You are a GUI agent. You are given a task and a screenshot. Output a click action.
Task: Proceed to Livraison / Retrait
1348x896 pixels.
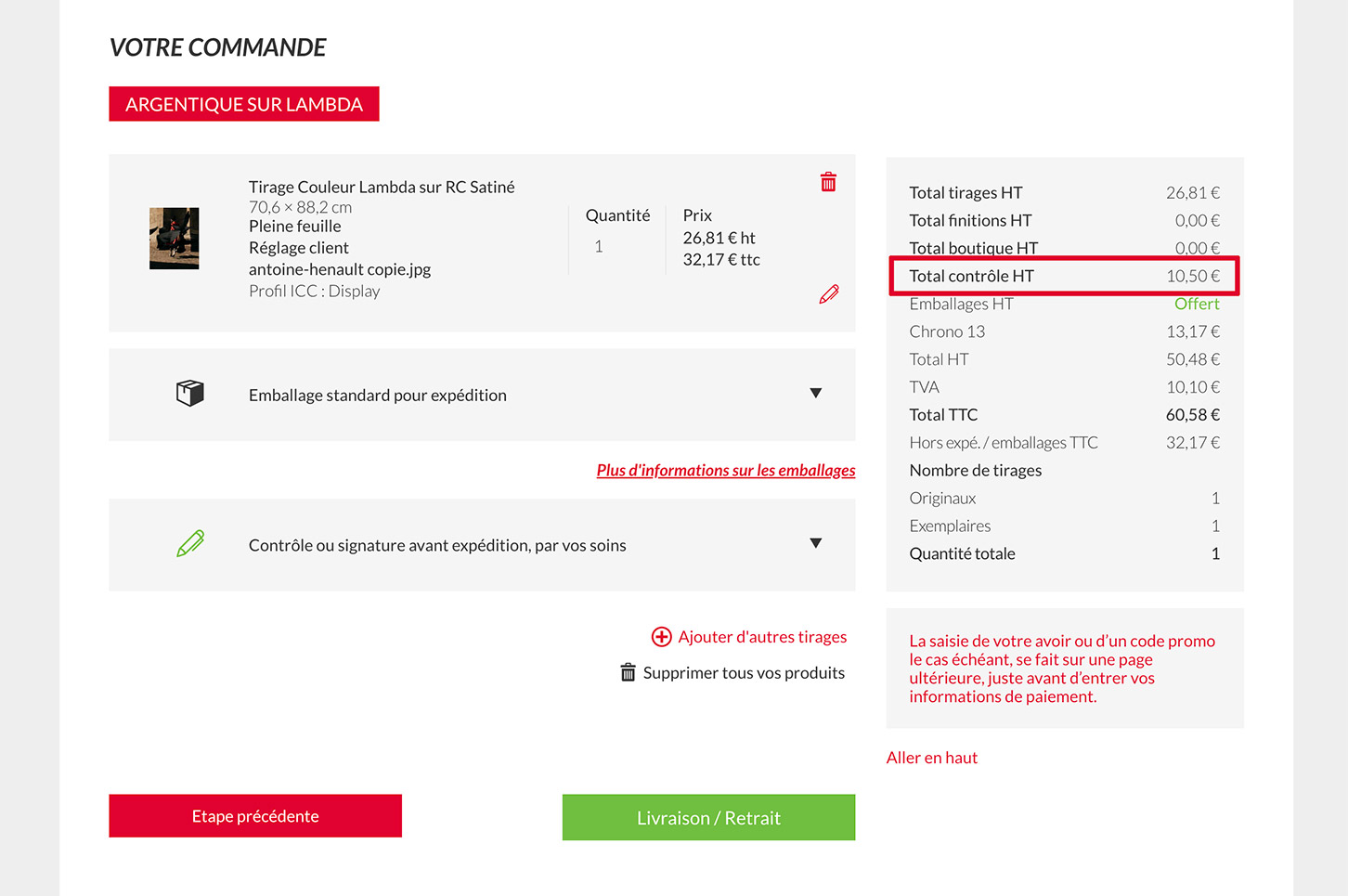pos(708,818)
